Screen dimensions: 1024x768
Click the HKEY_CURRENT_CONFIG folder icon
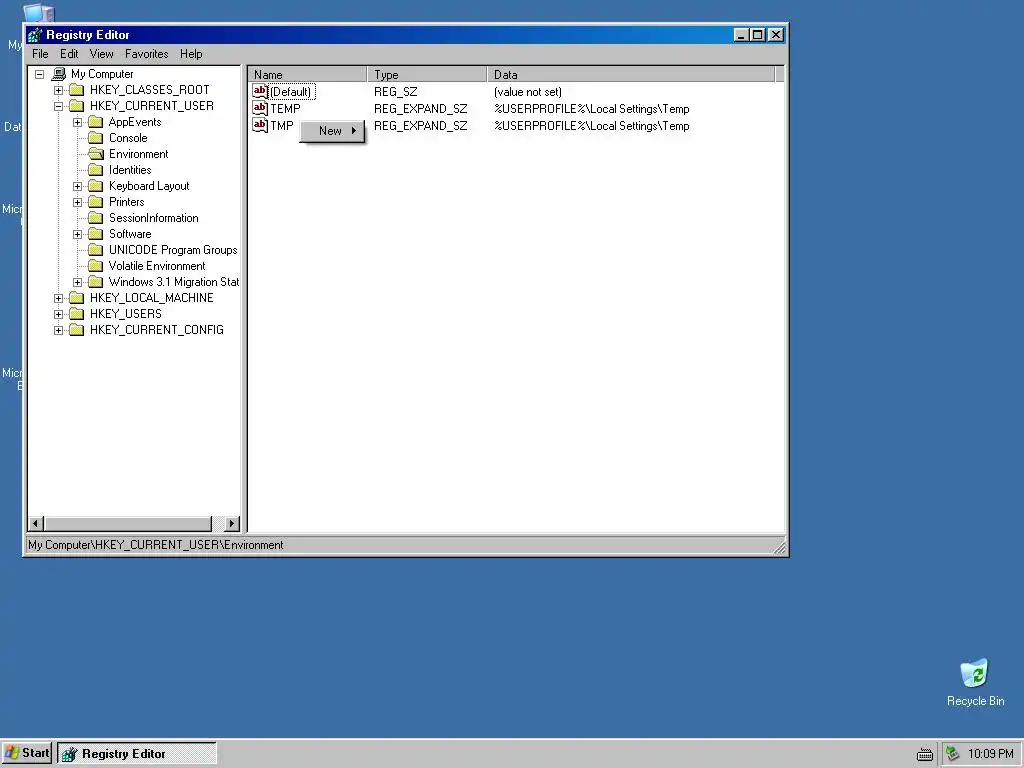pos(76,330)
